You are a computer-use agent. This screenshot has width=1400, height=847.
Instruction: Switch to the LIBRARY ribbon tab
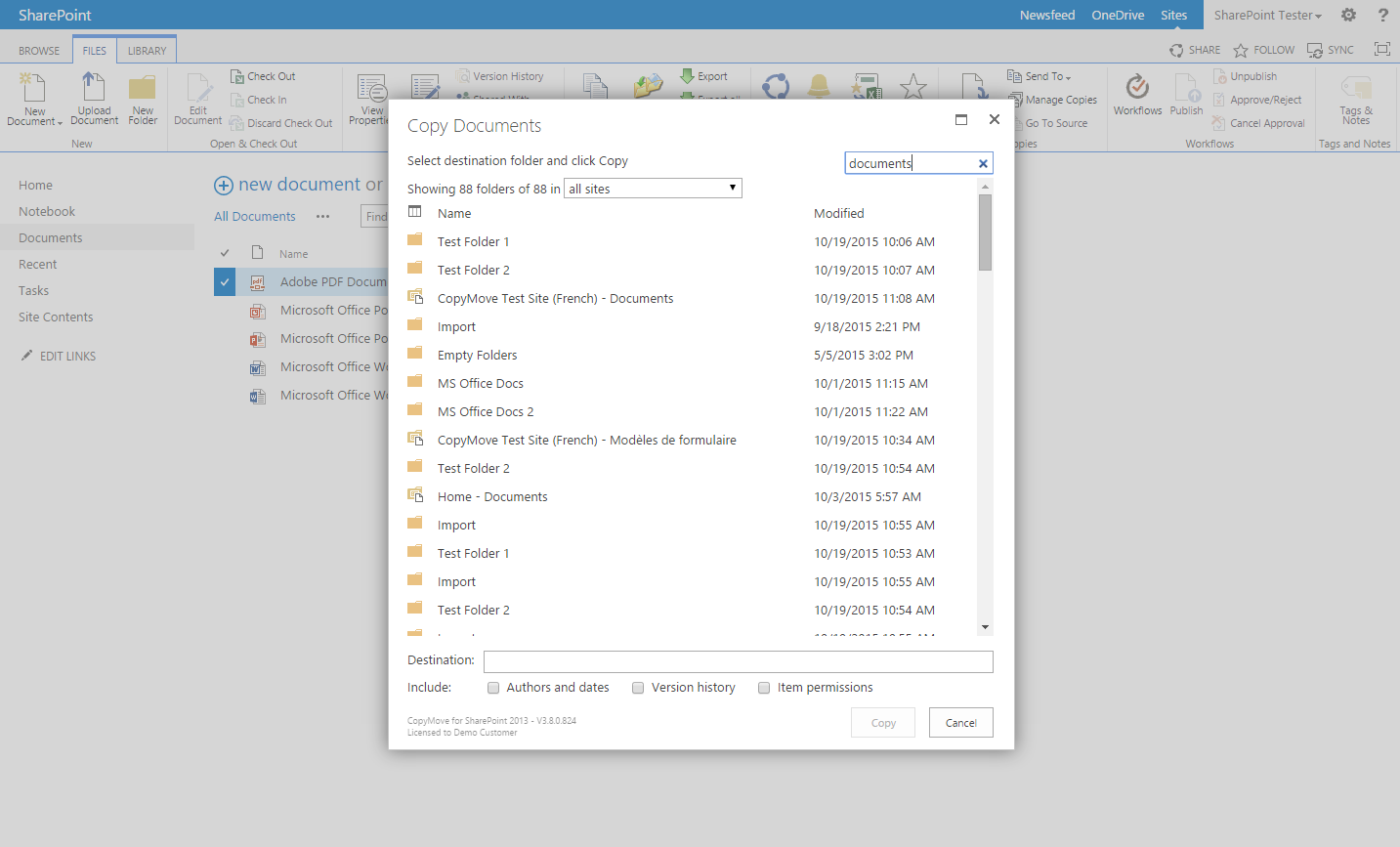pyautogui.click(x=147, y=51)
